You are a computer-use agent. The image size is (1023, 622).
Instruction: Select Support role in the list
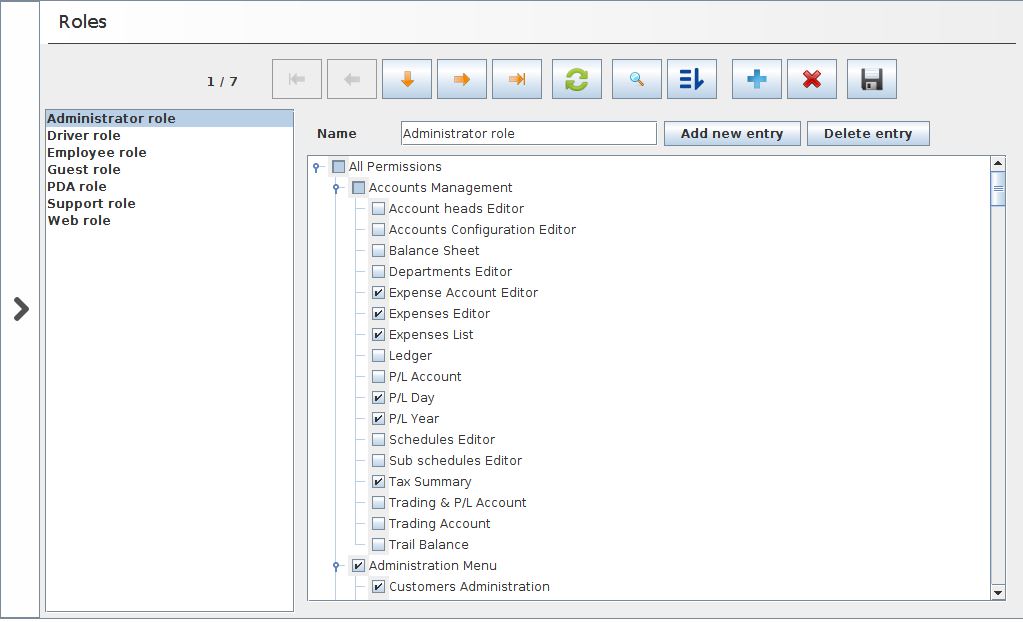[x=91, y=204]
